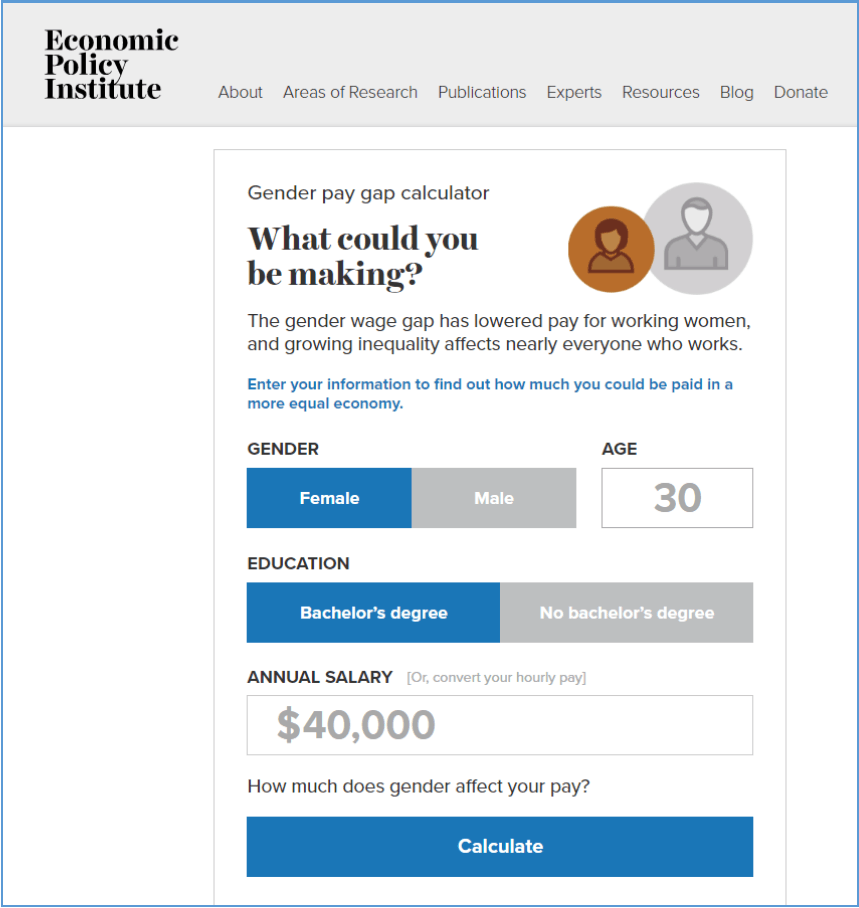Select Male gender option
Viewport: 859px width, 908px height.
point(494,498)
